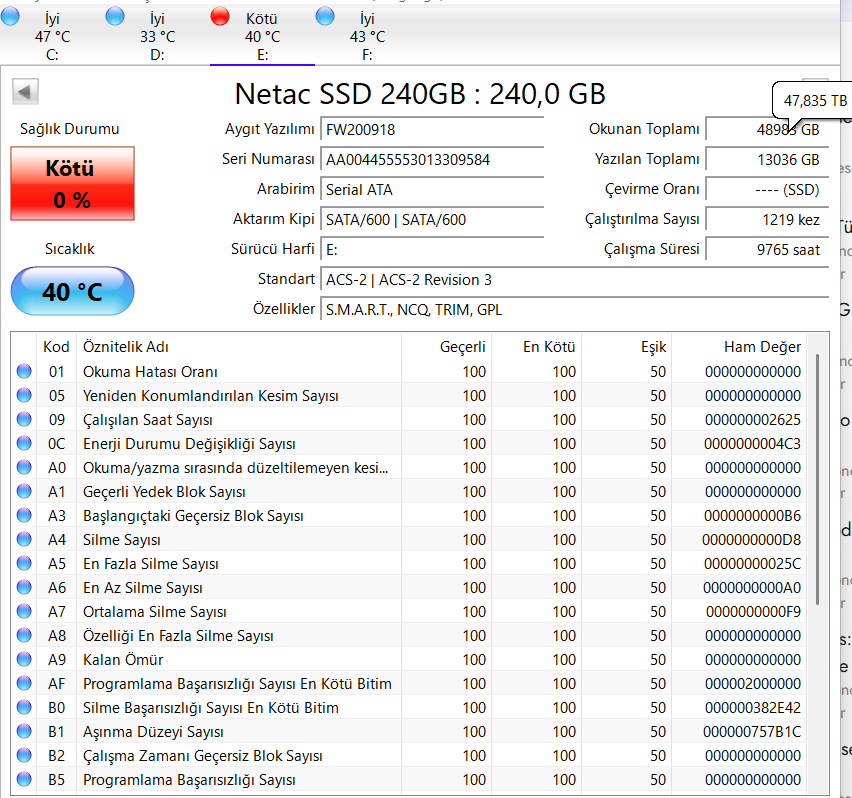
Task: Click the Sürücü Harfi field E:
Action: tap(432, 250)
